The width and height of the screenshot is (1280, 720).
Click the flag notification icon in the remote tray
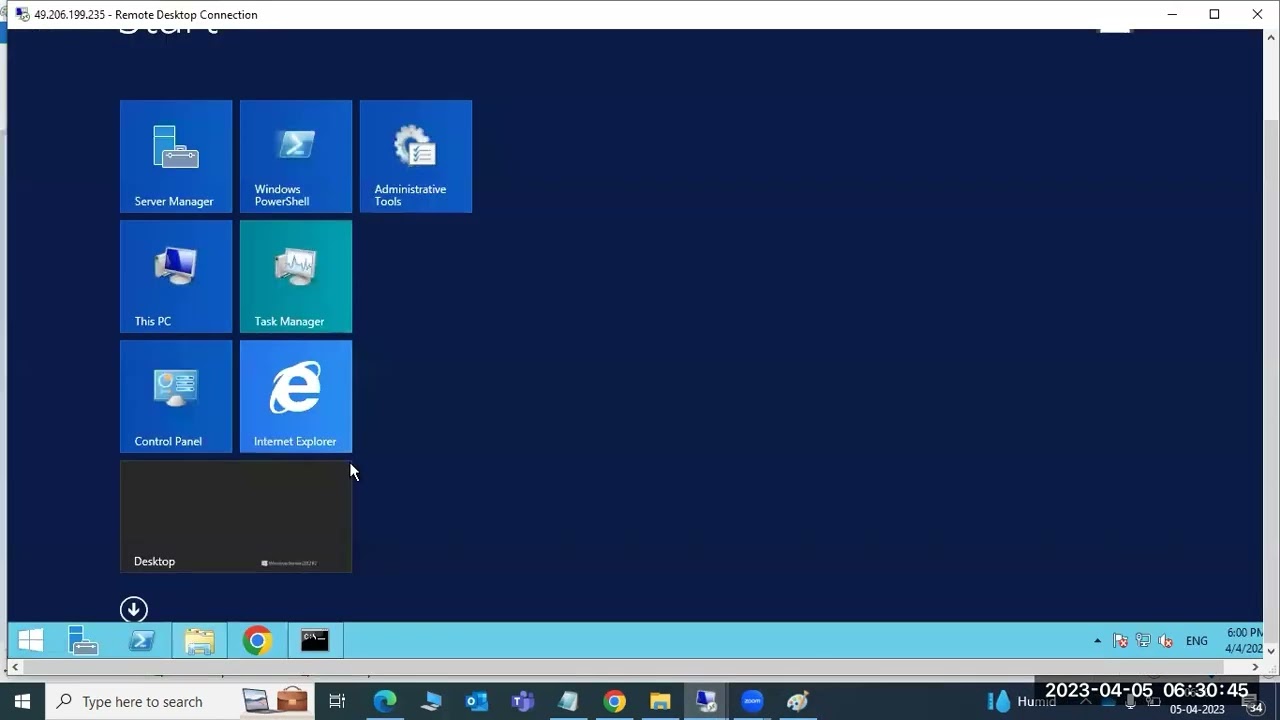1120,641
